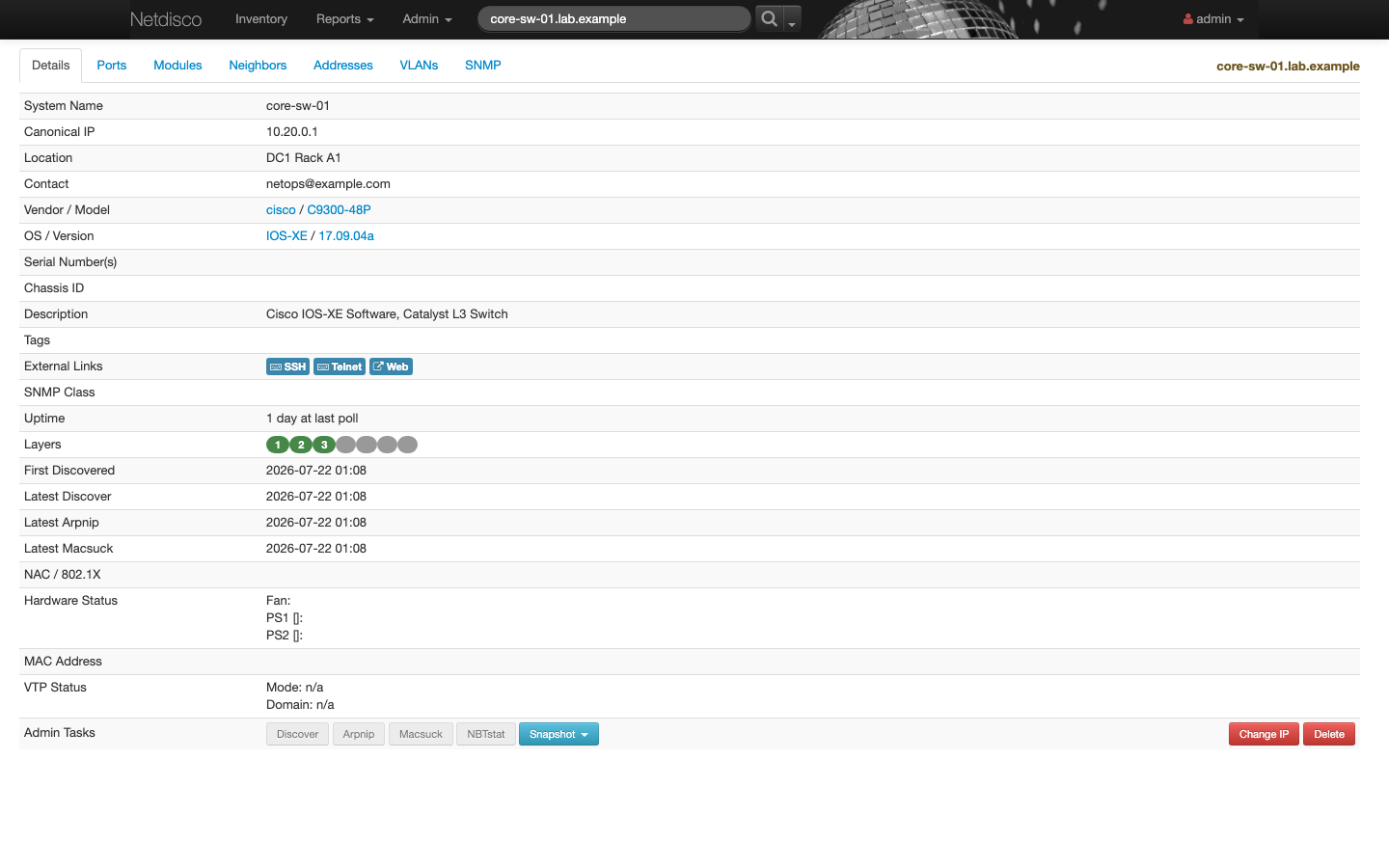Focus the device search input field

click(614, 18)
